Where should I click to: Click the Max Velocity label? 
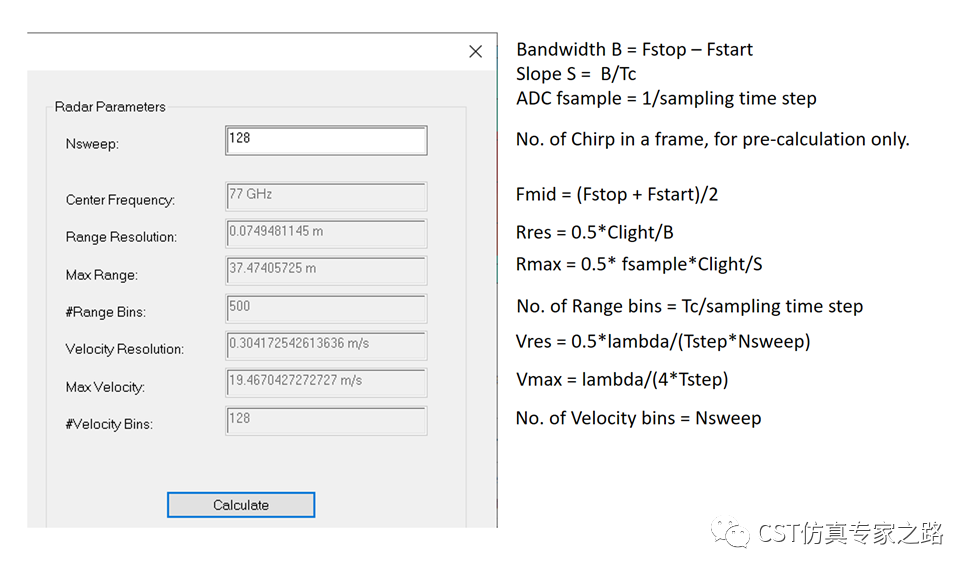105,387
